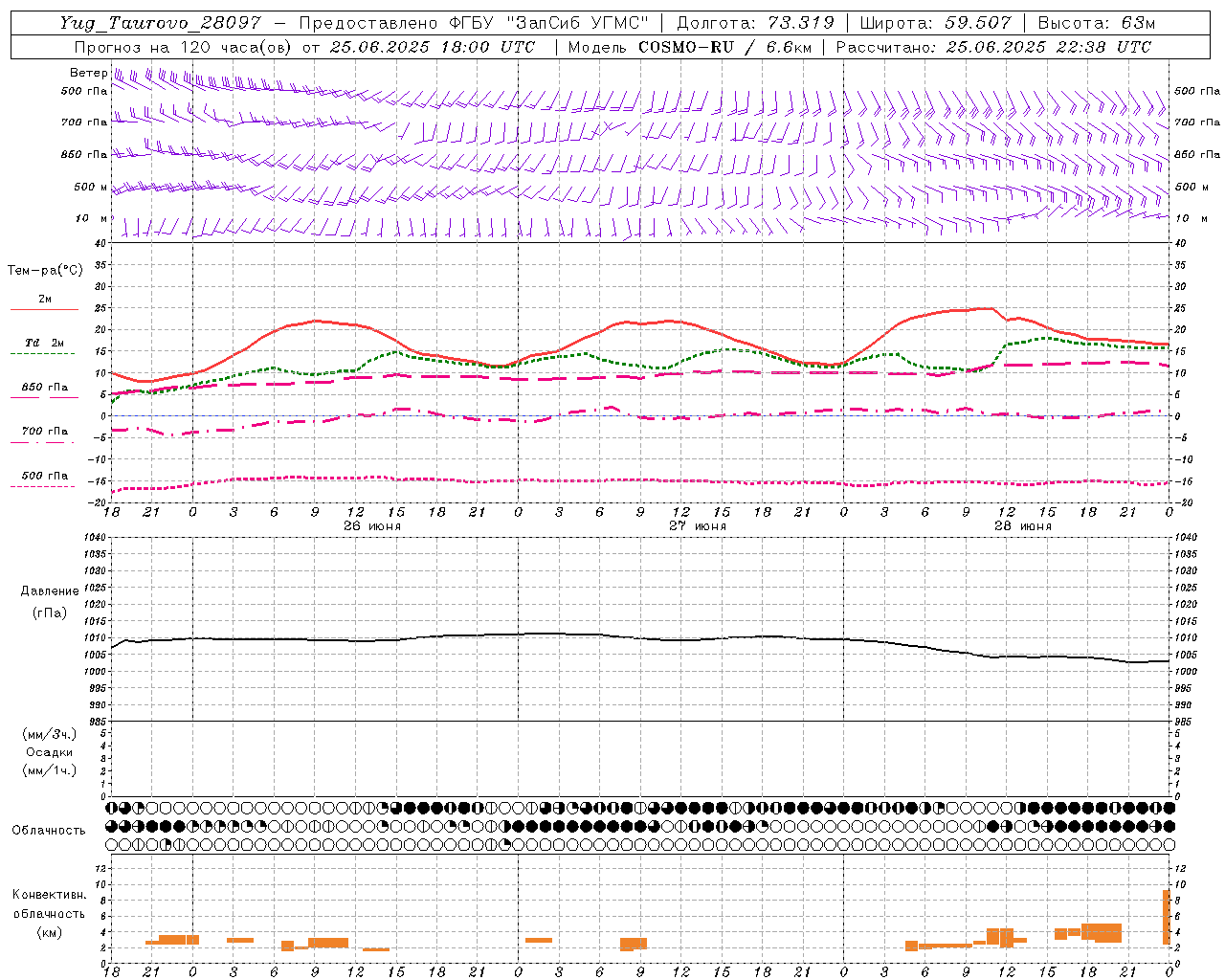Click the Широта: 59.507 value

coord(935,23)
